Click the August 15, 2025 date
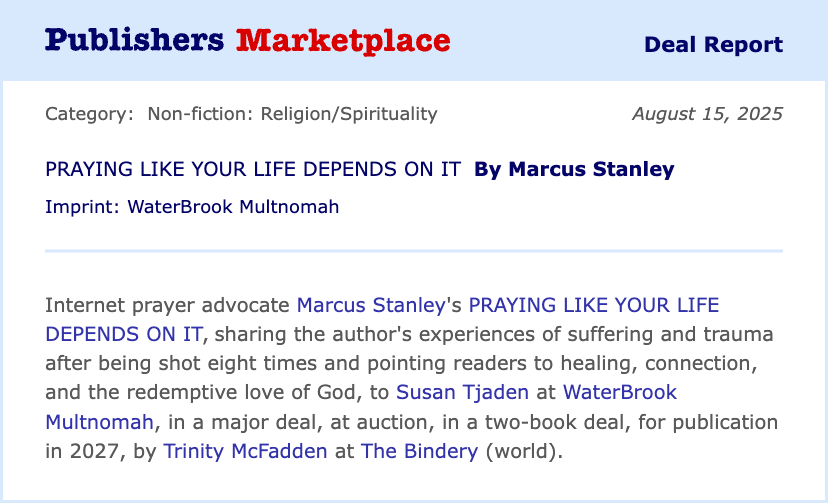Image resolution: width=828 pixels, height=504 pixels. 708,114
